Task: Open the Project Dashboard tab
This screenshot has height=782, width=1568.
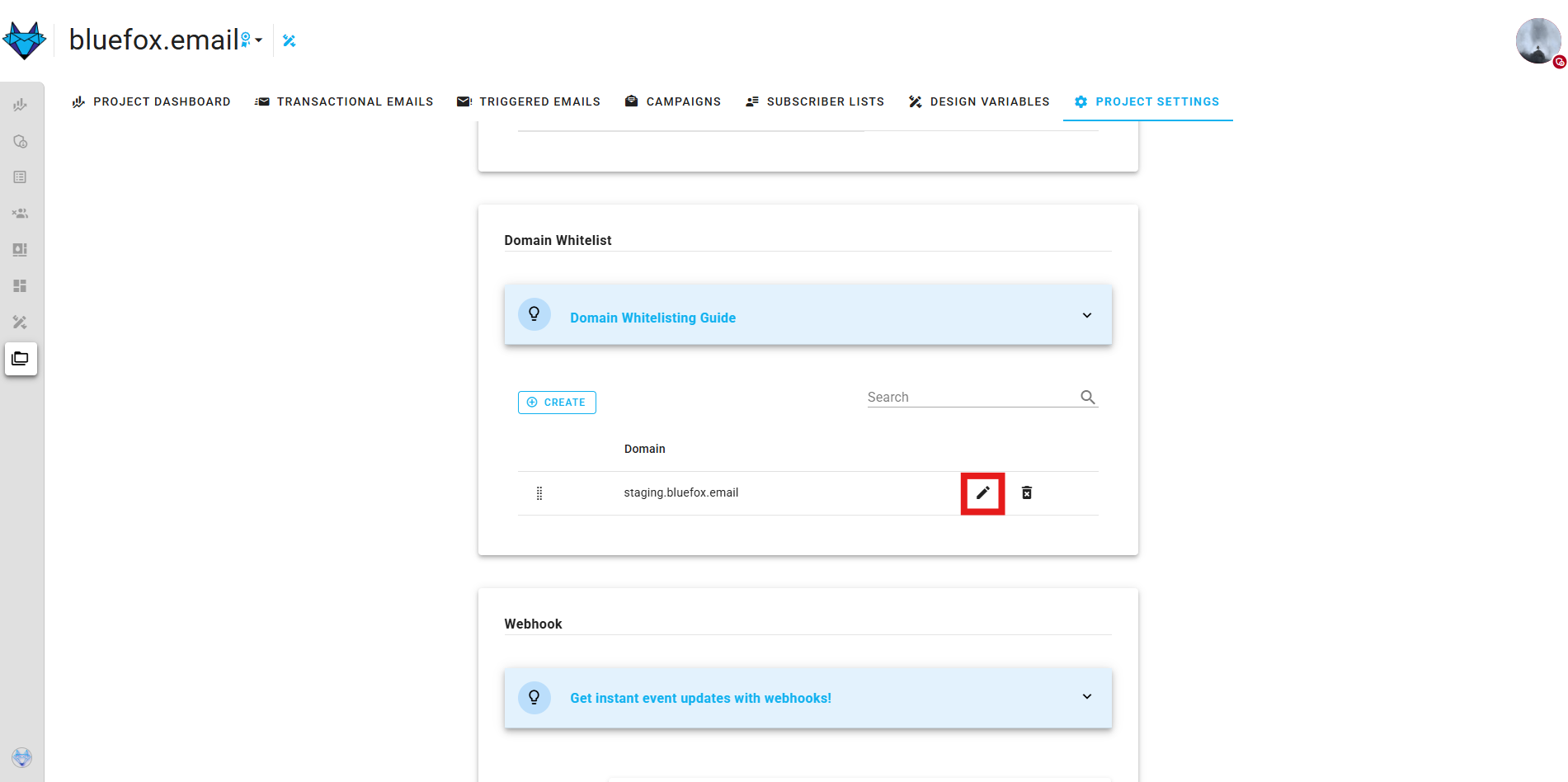Action: click(152, 101)
